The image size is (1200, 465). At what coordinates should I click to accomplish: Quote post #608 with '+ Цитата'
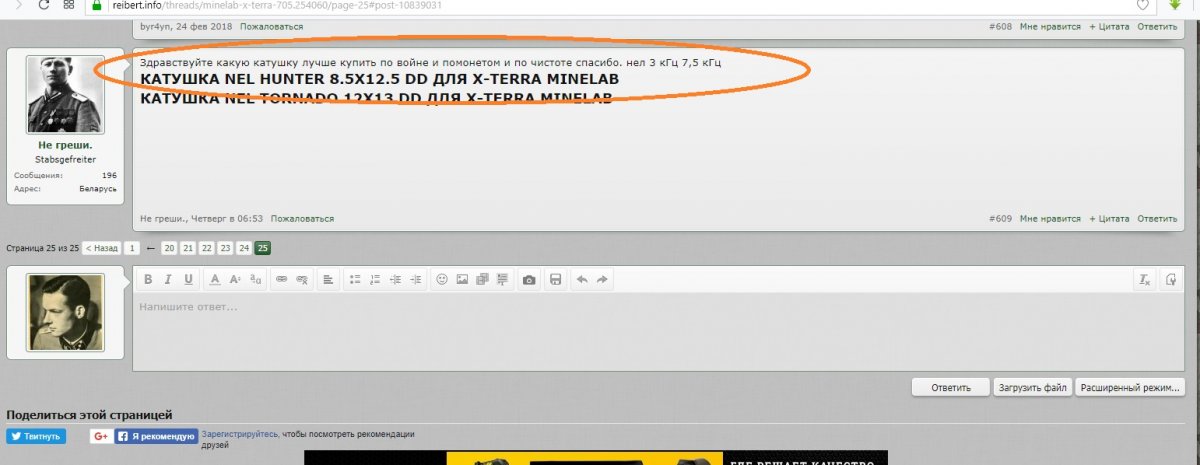pyautogui.click(x=1108, y=26)
